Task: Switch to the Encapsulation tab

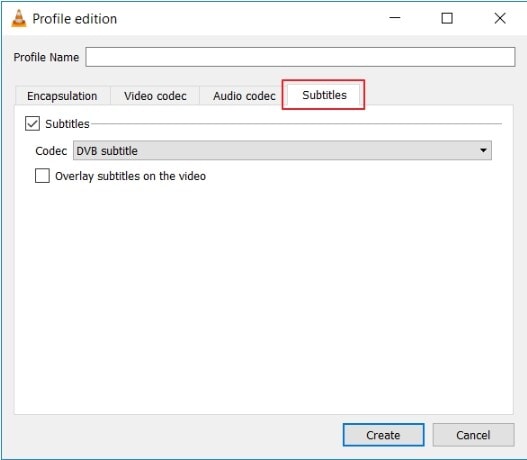Action: [63, 96]
